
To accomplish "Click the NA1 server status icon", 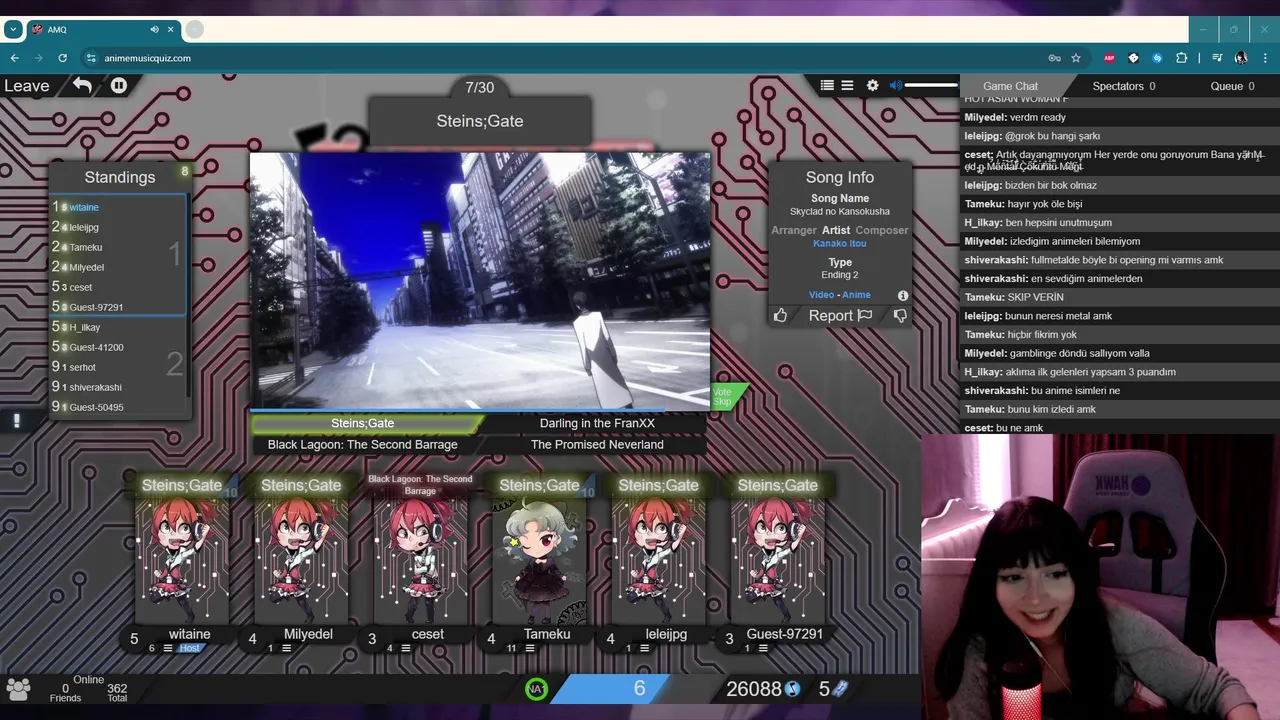I will (537, 688).
